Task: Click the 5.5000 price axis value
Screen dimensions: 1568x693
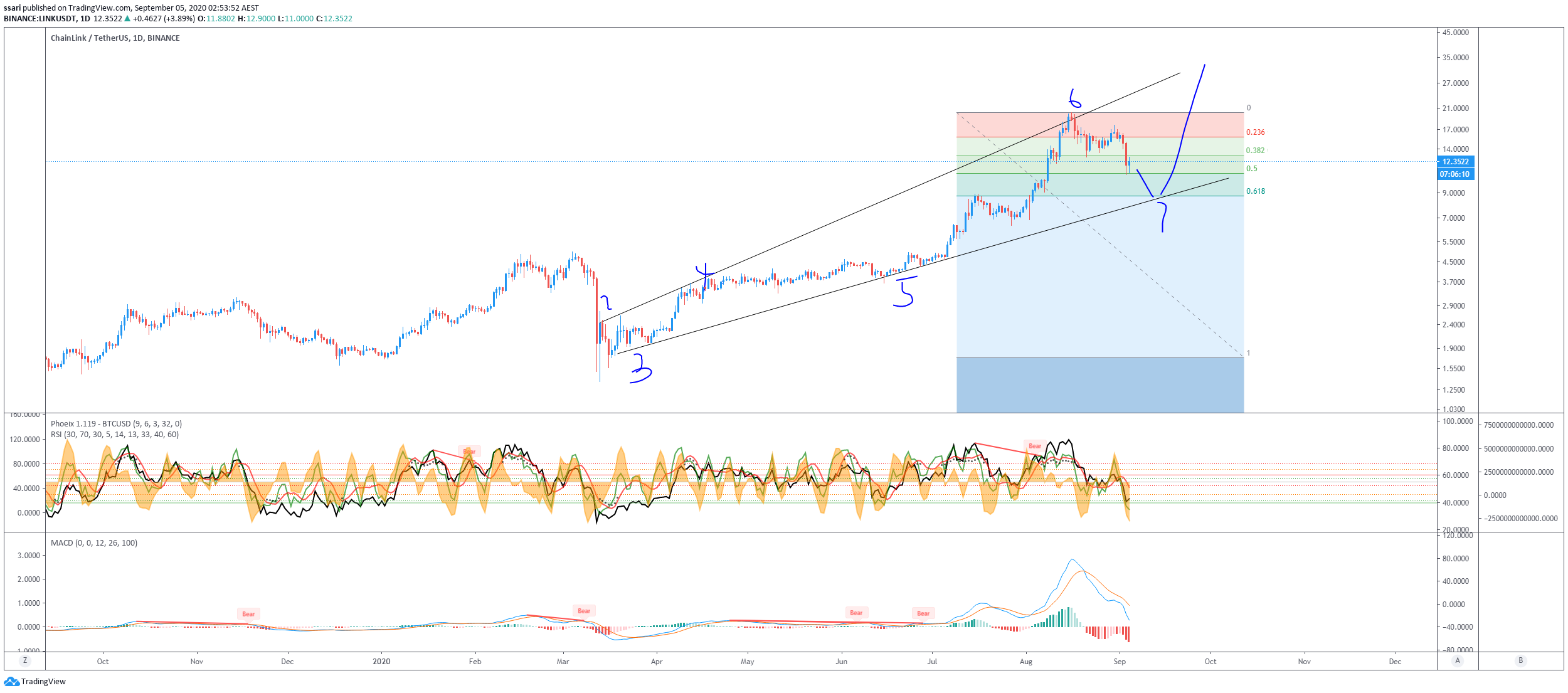Action: (1454, 242)
